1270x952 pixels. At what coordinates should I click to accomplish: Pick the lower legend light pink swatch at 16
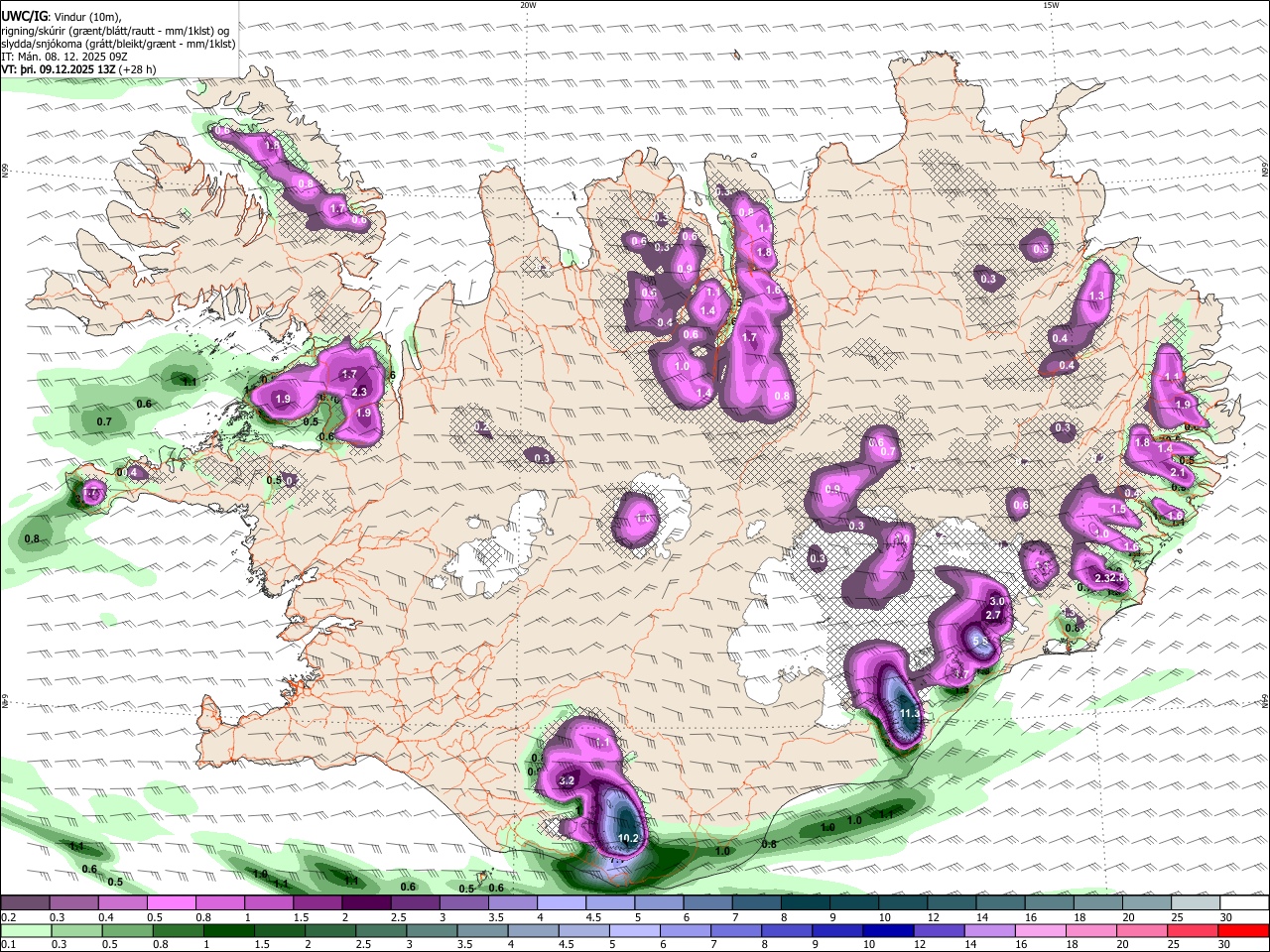click(1040, 930)
